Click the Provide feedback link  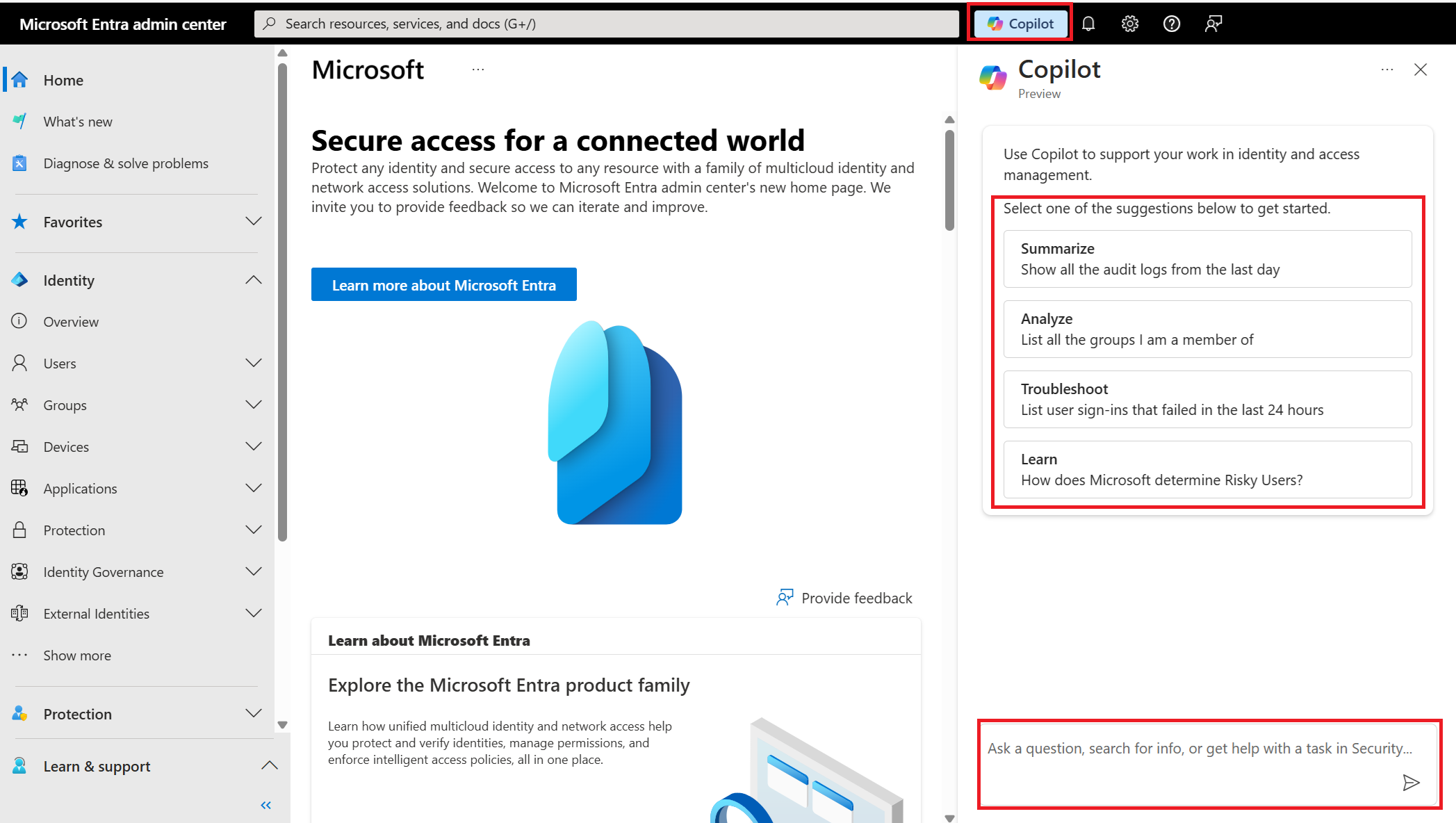(x=843, y=597)
